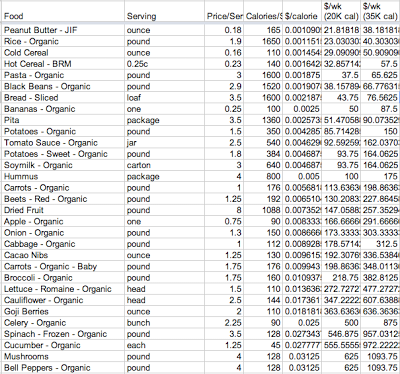The width and height of the screenshot is (400, 374).
Task: Select the 'Black Beans - Organic' cell
Action: point(63,86)
